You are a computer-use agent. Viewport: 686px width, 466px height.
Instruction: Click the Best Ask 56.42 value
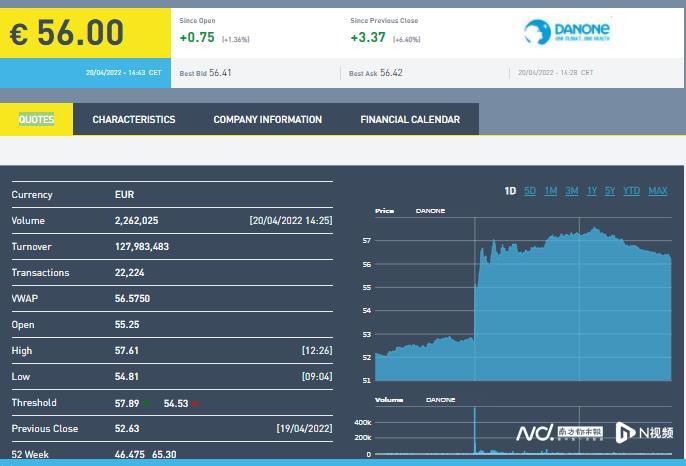click(x=391, y=73)
